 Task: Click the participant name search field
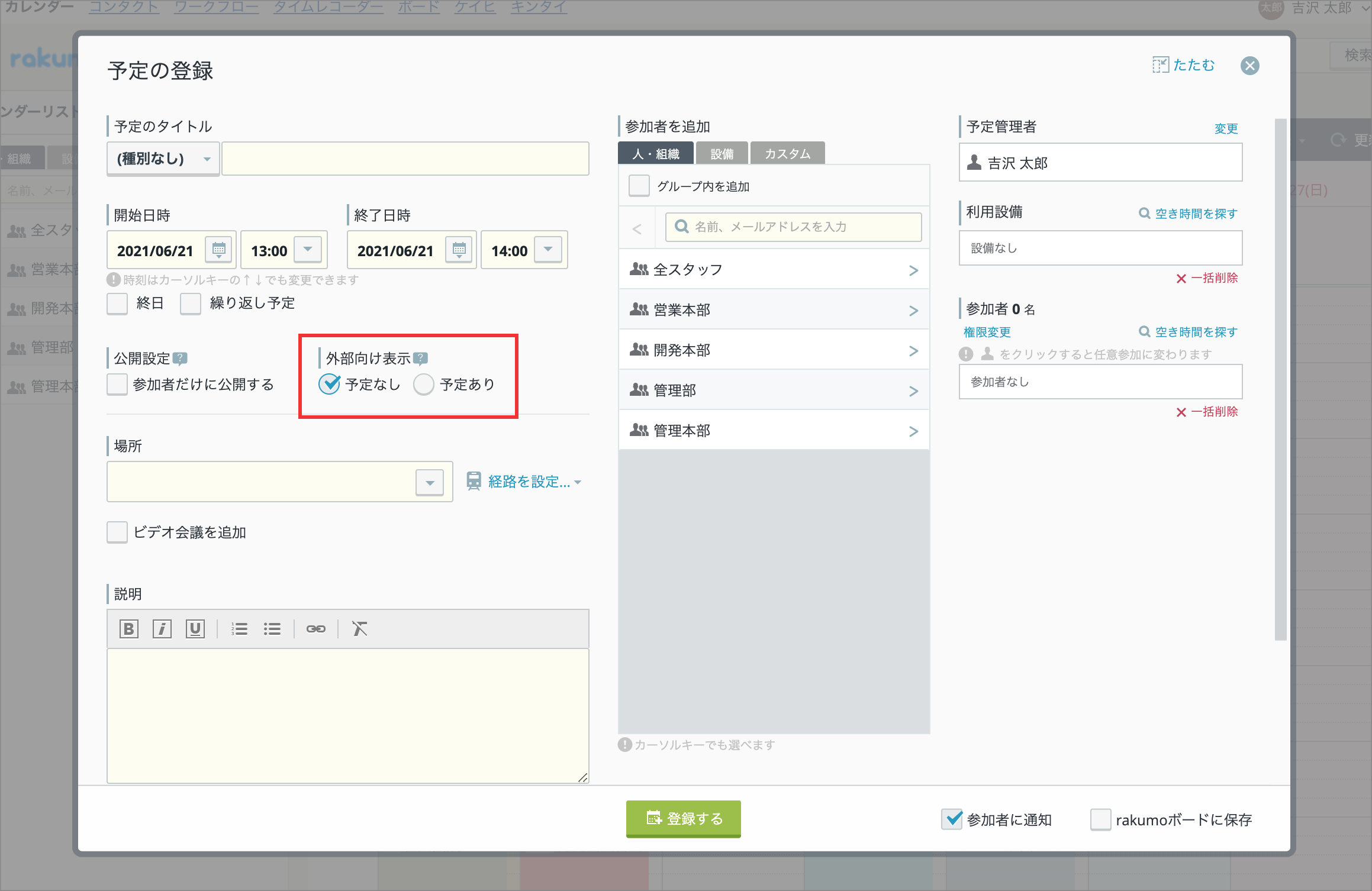tap(793, 227)
